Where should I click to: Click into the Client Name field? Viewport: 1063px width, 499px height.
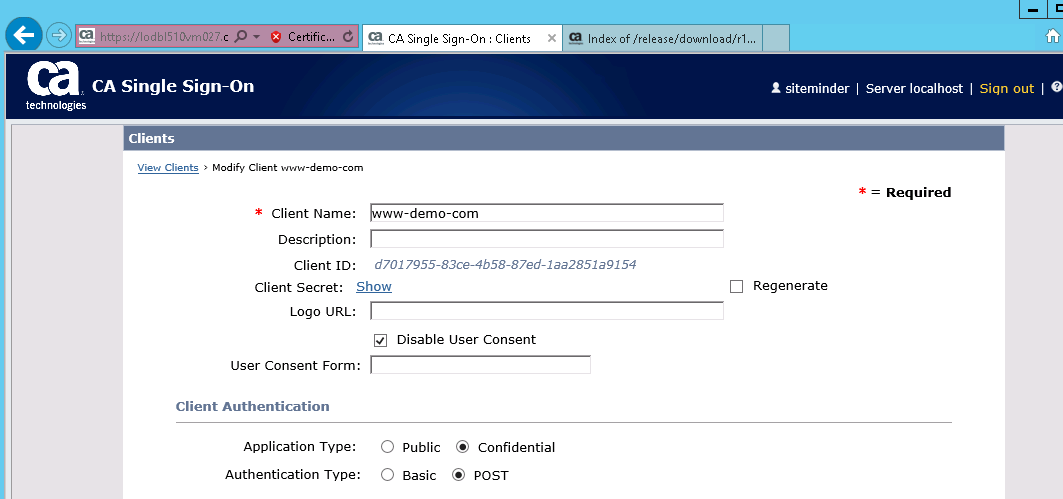tap(546, 213)
